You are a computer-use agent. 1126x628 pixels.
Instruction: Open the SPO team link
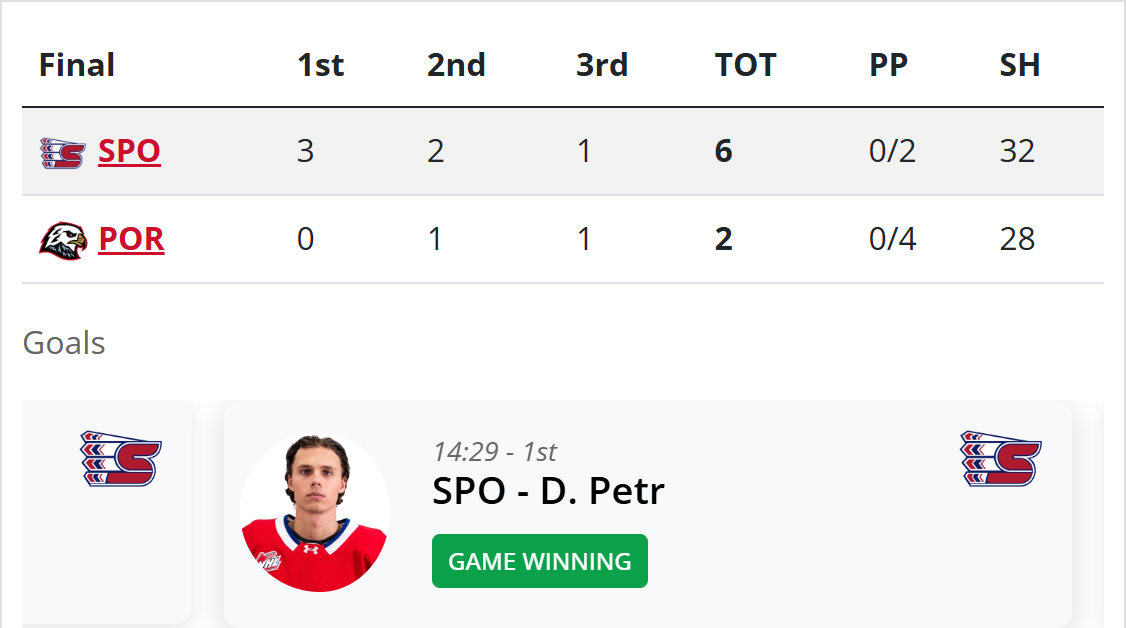pos(129,152)
